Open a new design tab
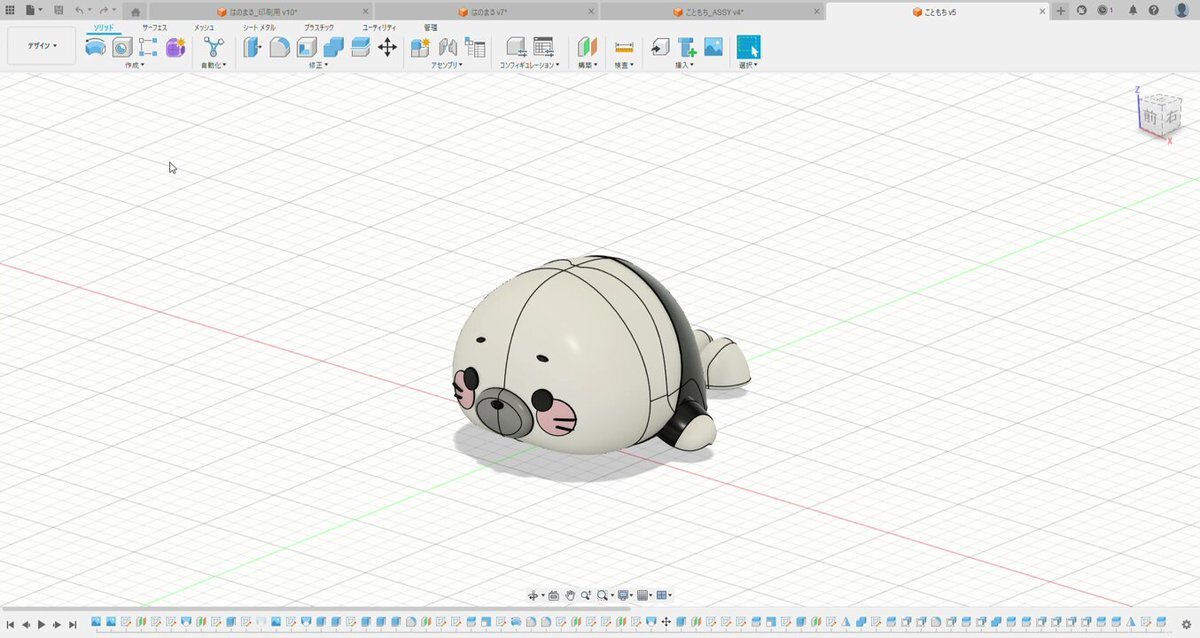The image size is (1200, 638). [x=1062, y=11]
